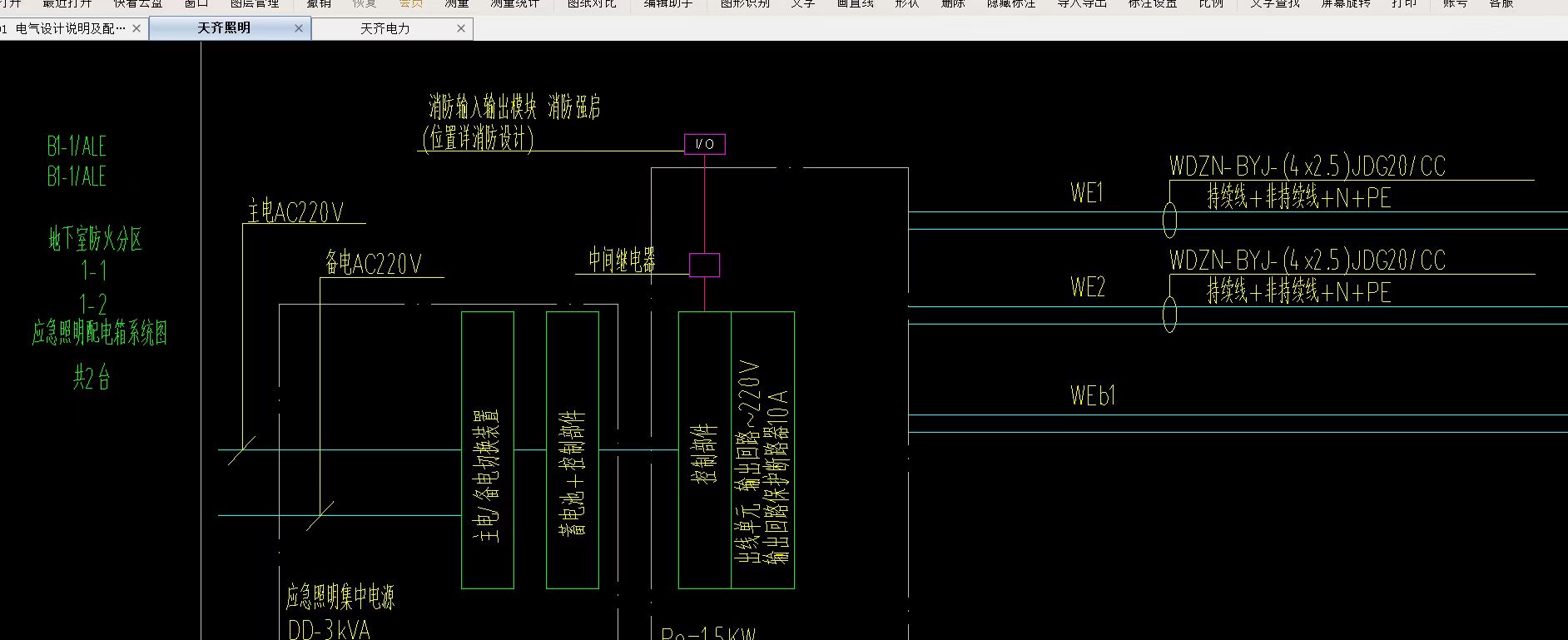Open 图形识别 shape recognition
The height and width of the screenshot is (640, 1568).
click(745, 4)
